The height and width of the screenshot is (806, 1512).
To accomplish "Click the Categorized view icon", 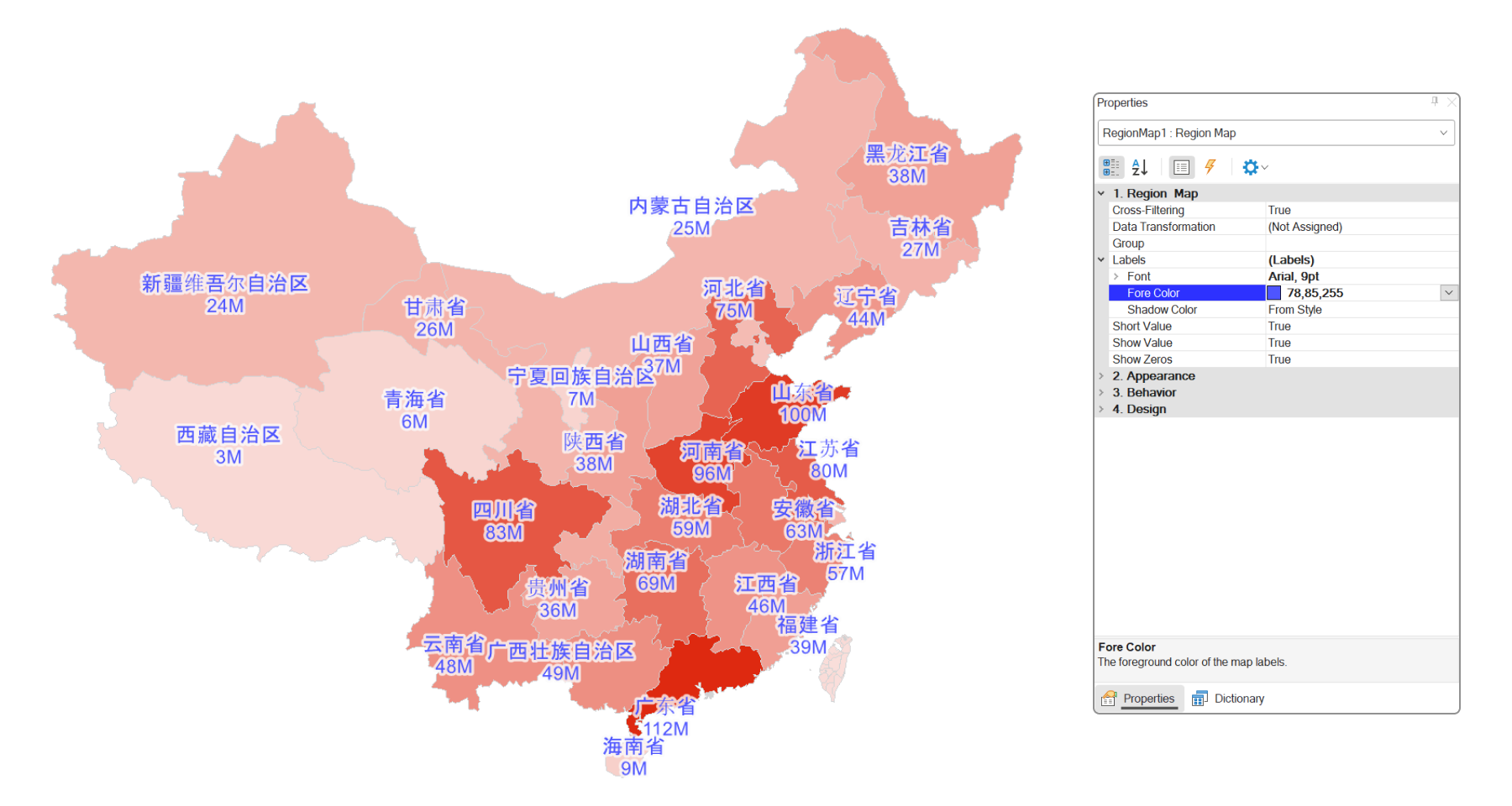I will click(x=1111, y=167).
